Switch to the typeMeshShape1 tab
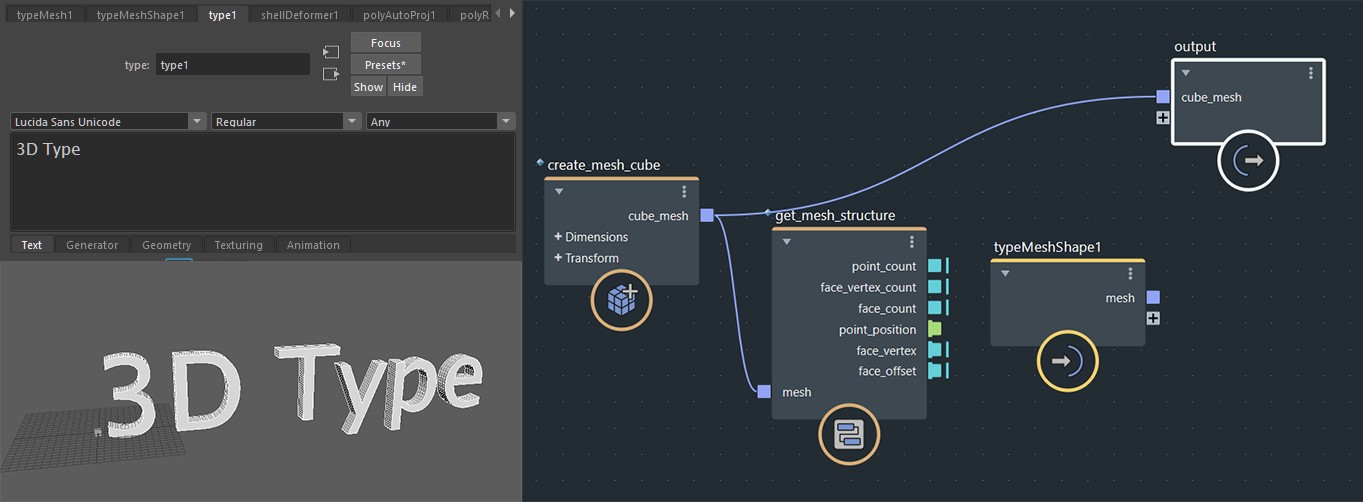 (141, 15)
